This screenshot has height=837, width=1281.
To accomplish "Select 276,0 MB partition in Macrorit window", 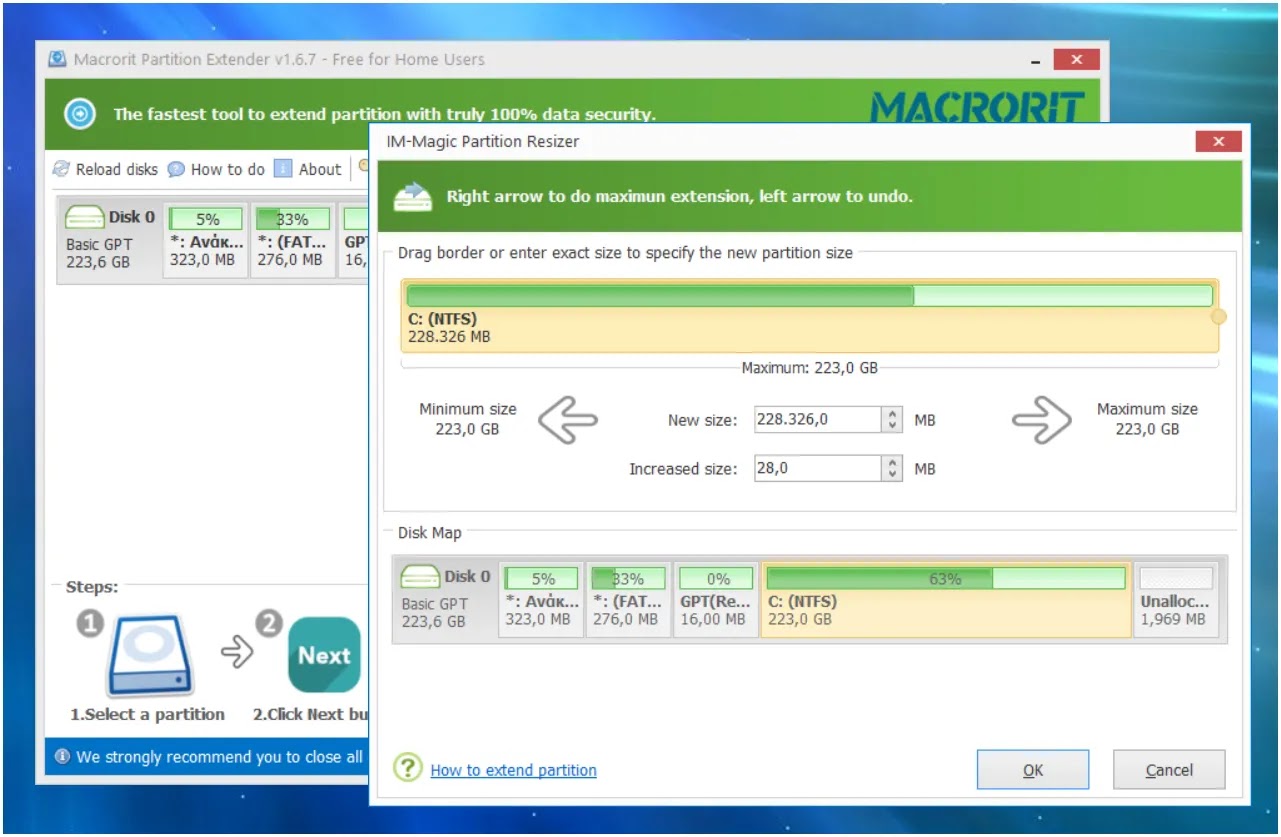I will 291,239.
